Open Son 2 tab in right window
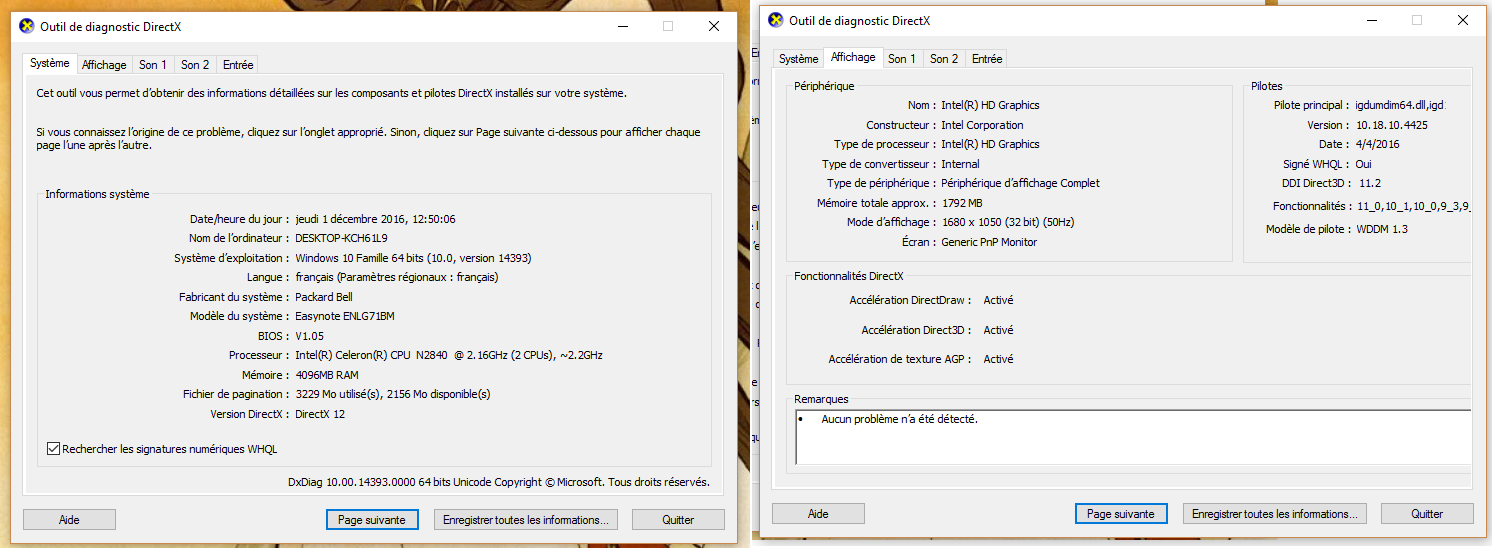The width and height of the screenshot is (1492, 548). pyautogui.click(x=944, y=59)
